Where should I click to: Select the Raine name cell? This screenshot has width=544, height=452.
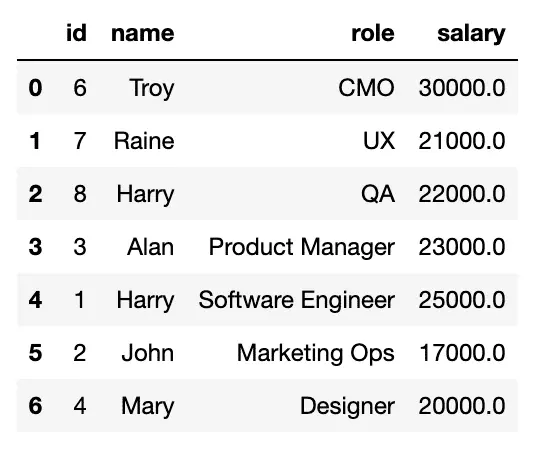point(144,141)
